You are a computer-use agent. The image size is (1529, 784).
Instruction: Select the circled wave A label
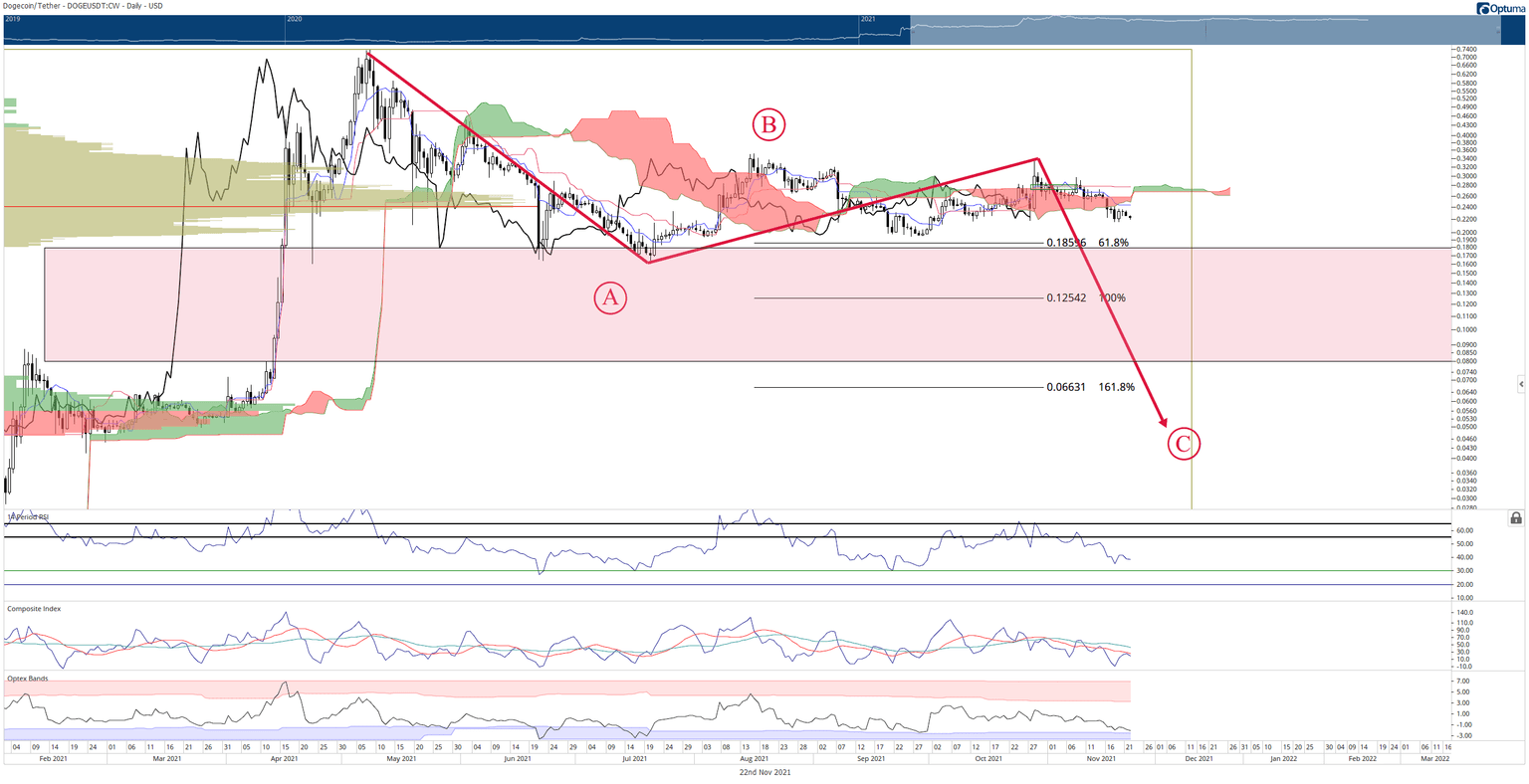click(610, 296)
